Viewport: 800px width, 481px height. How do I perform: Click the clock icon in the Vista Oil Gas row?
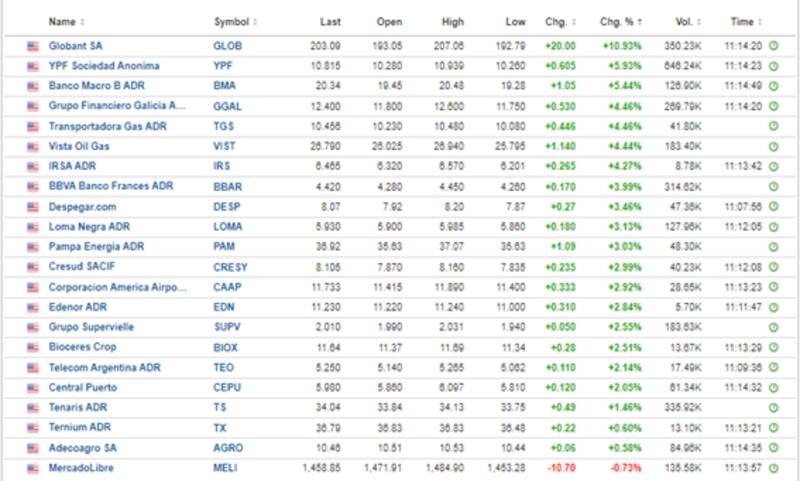[773, 146]
